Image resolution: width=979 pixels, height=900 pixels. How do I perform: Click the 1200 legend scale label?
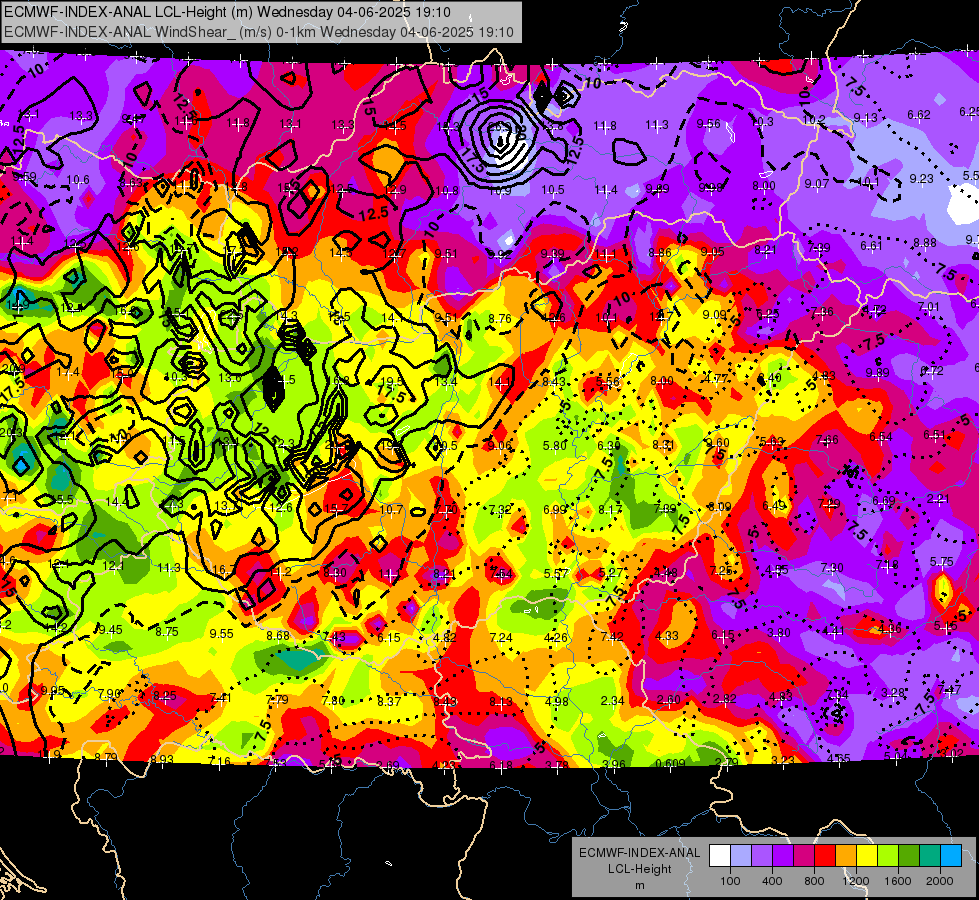(856, 881)
